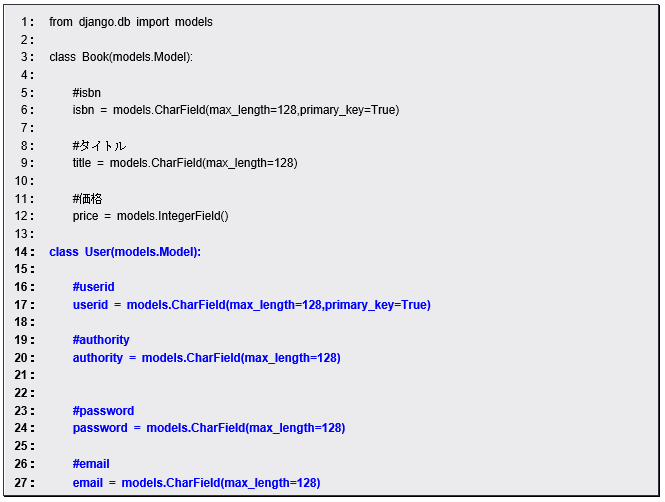Viewport: 665px width, 502px height.
Task: Click the authority CharField definition line
Action: (x=207, y=358)
